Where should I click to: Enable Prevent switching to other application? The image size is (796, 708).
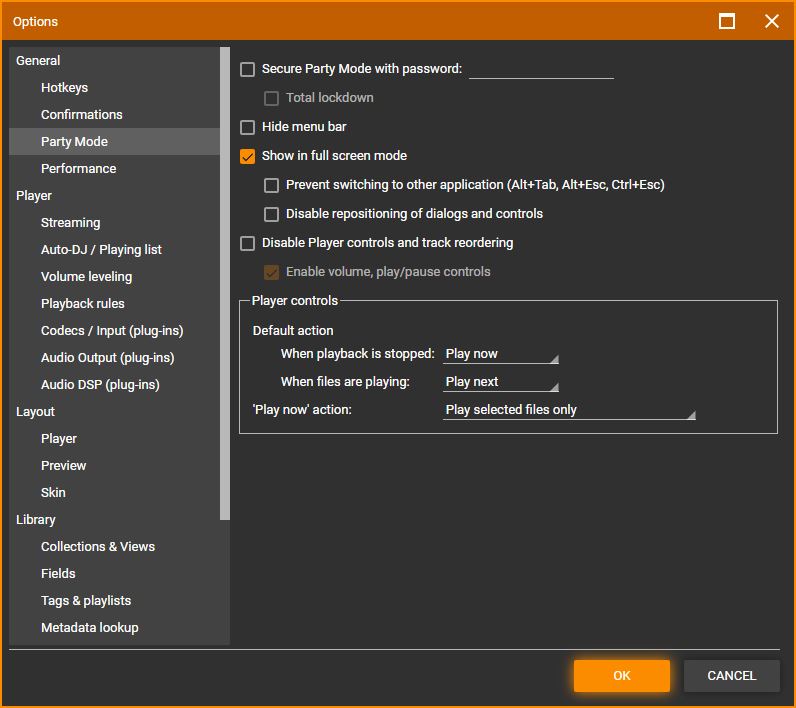[271, 186]
